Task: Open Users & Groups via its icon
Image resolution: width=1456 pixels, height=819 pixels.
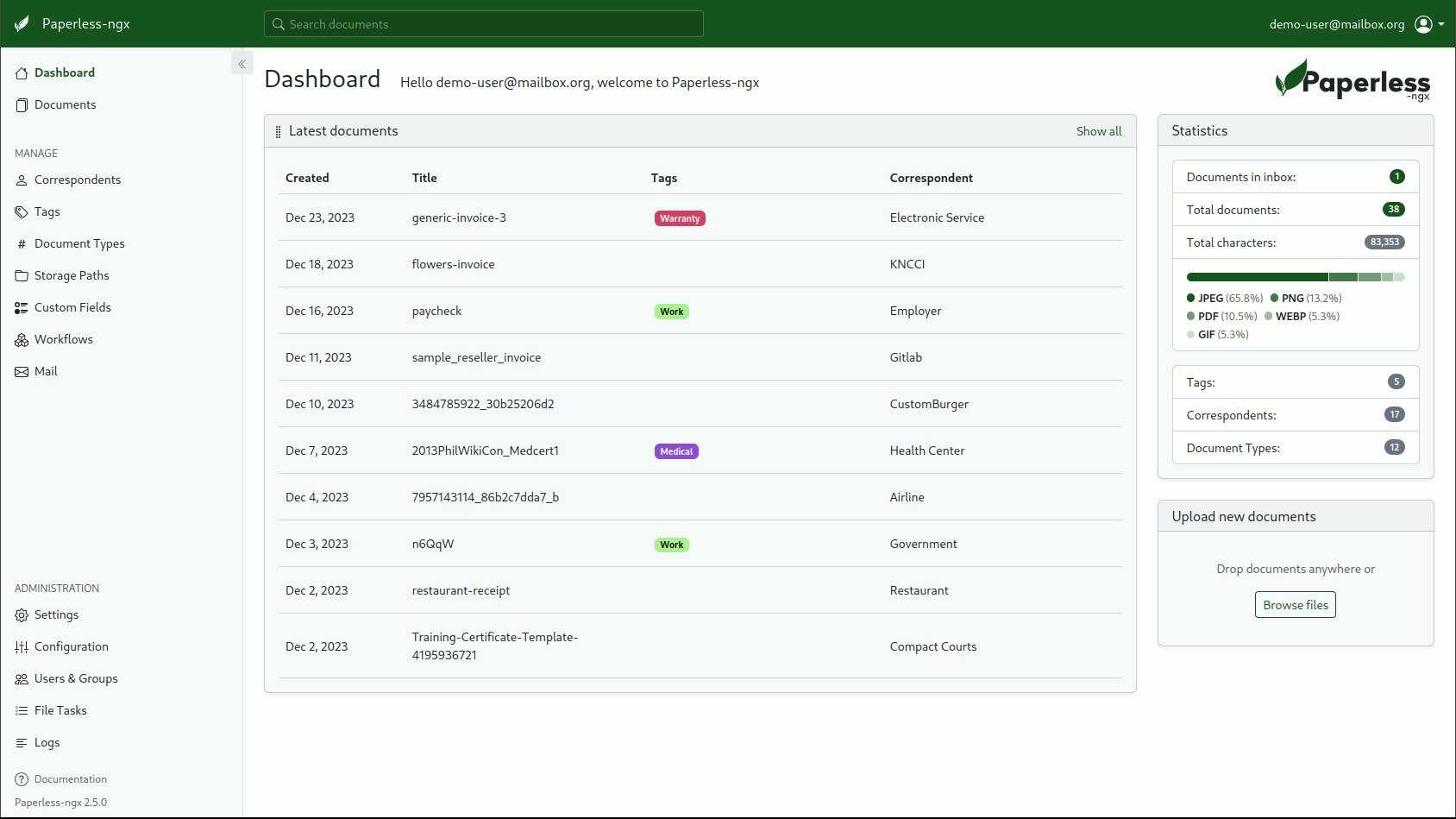Action: click(21, 678)
